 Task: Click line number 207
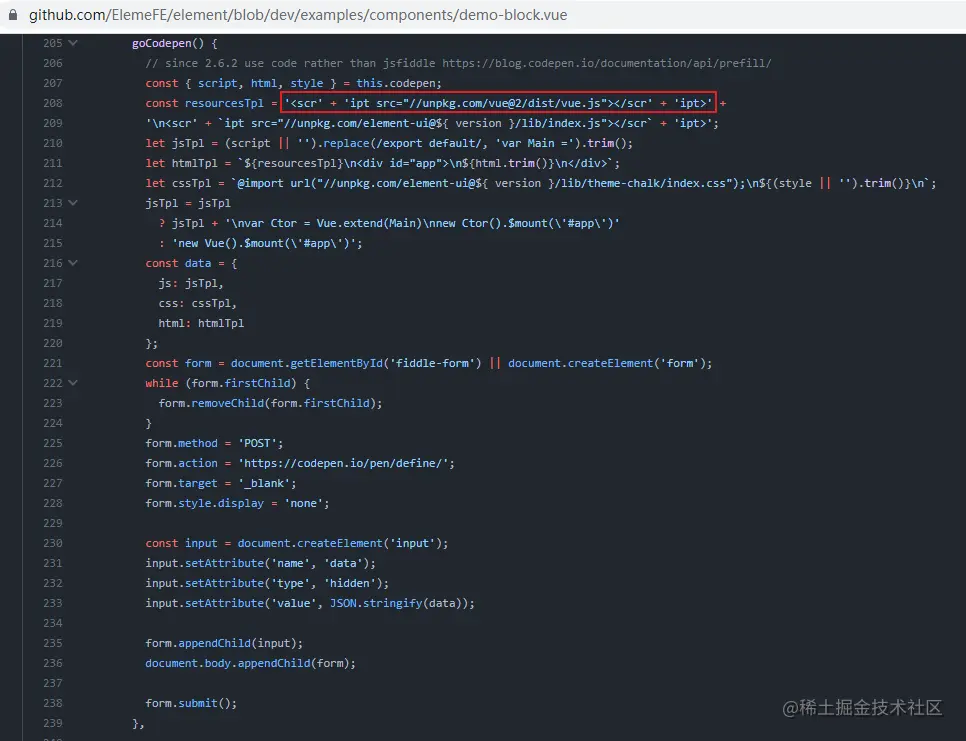[53, 83]
